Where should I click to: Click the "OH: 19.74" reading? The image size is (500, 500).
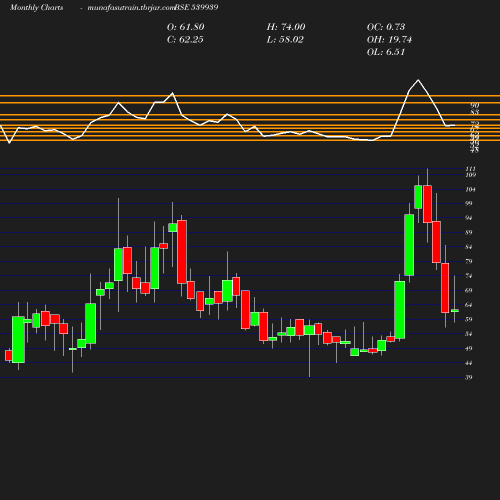[x=389, y=40]
